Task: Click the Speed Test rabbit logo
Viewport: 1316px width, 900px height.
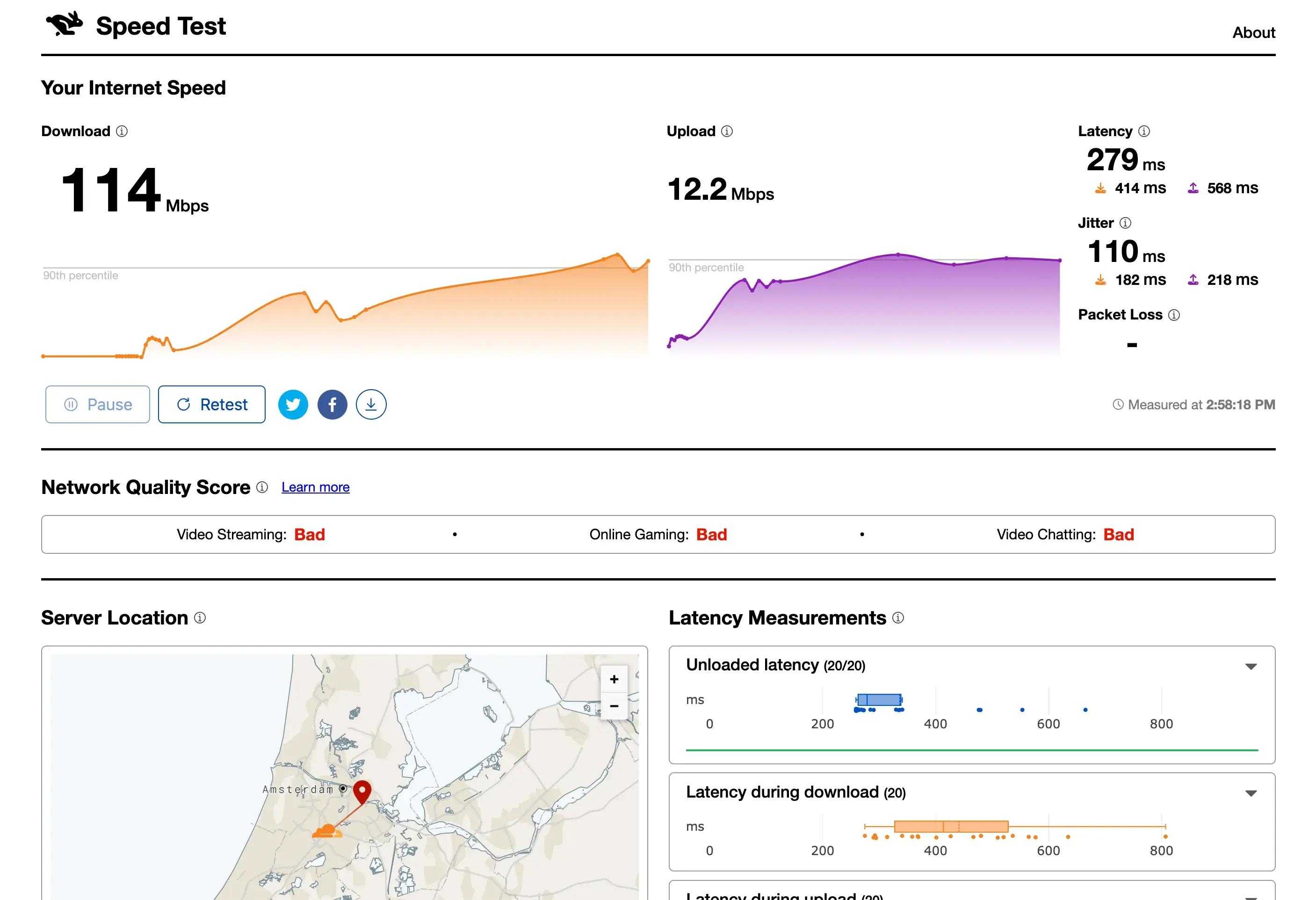Action: [64, 24]
